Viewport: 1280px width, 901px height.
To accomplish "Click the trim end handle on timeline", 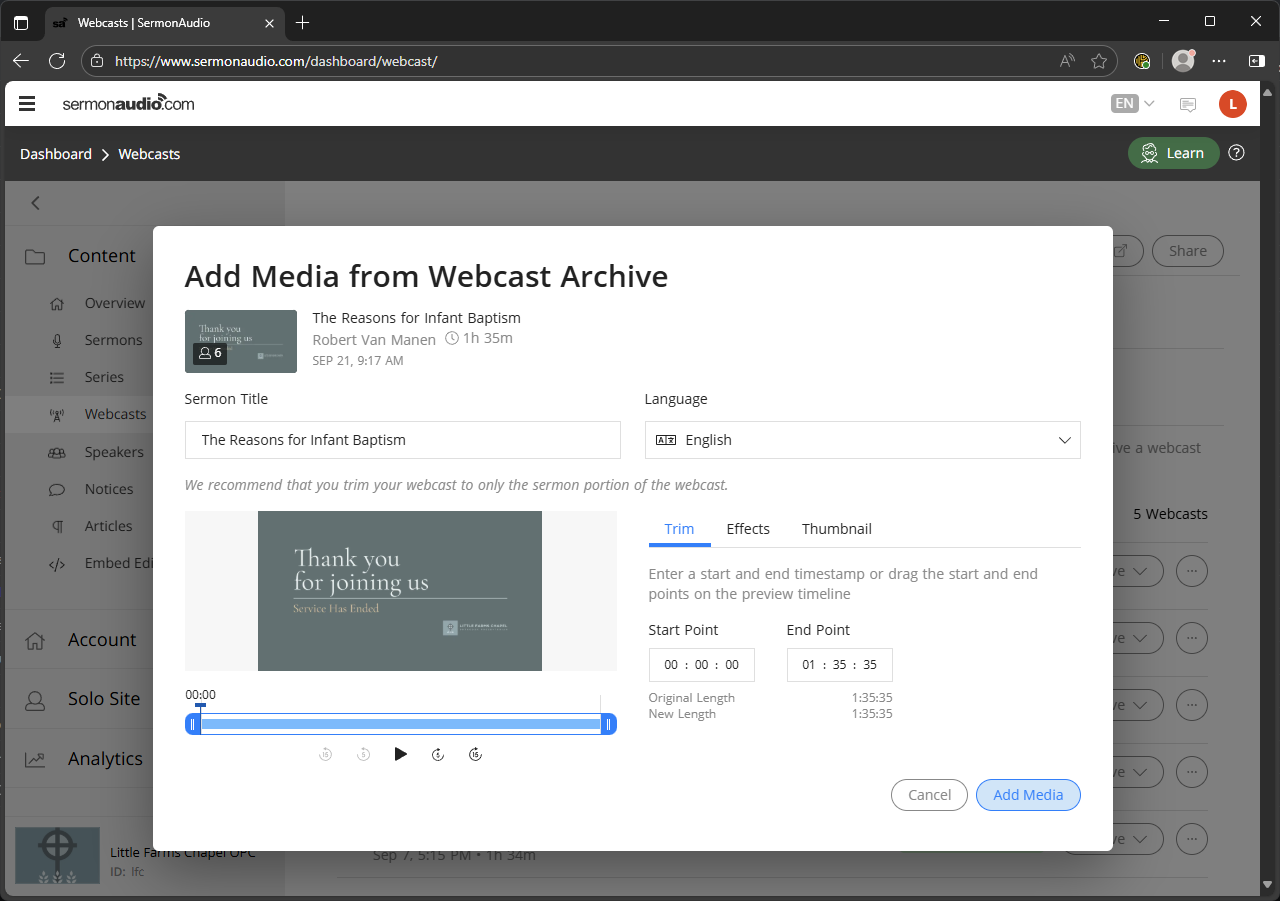I will (x=608, y=724).
